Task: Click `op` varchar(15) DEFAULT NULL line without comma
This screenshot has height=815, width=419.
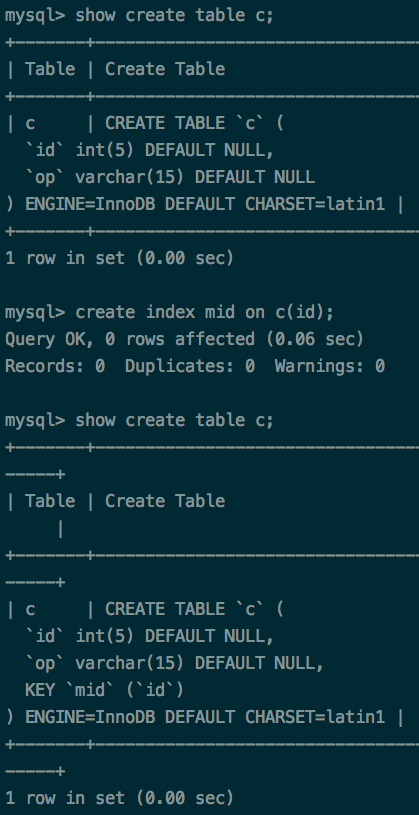Action: pyautogui.click(x=170, y=177)
